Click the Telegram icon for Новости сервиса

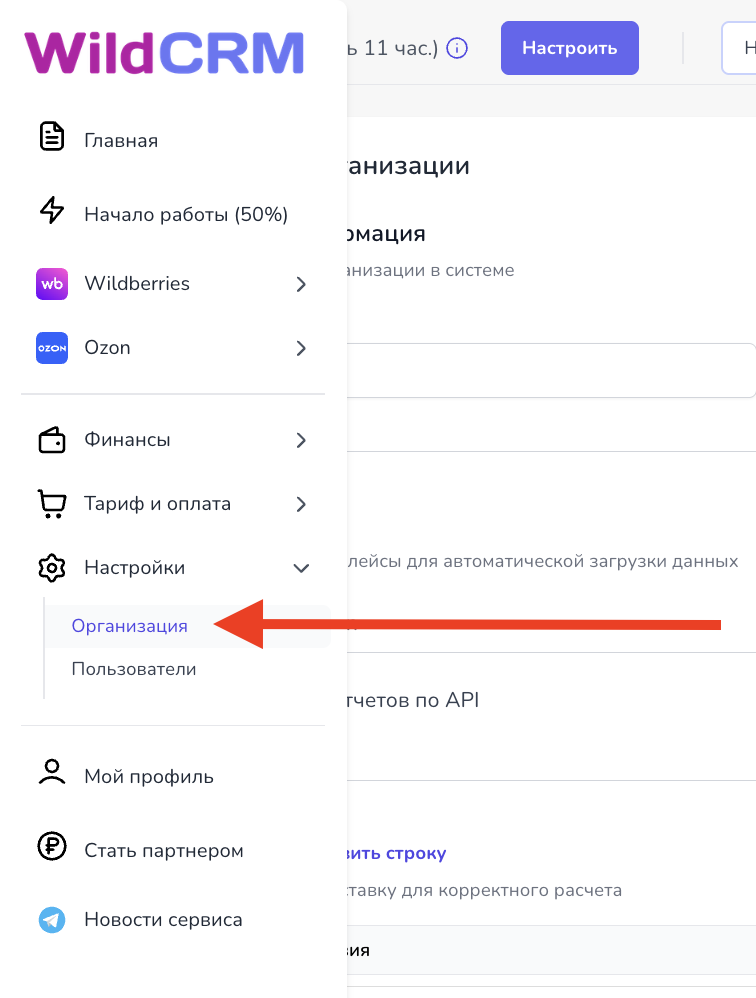(52, 920)
